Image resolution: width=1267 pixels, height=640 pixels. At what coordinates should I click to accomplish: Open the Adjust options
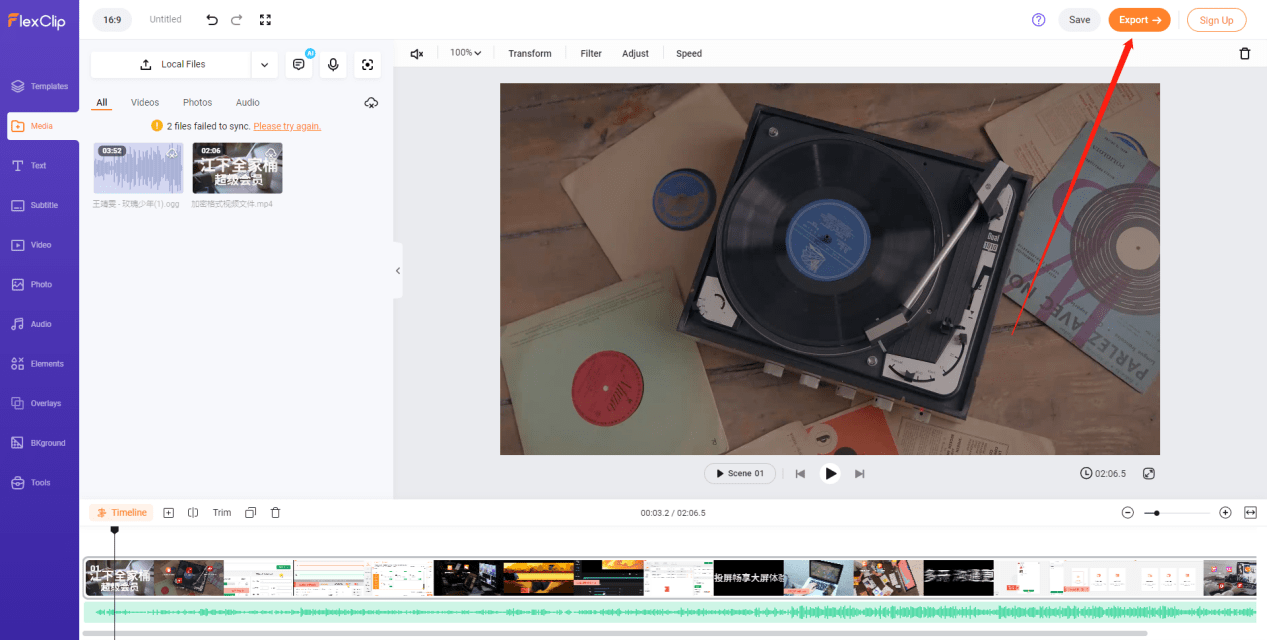click(x=635, y=53)
